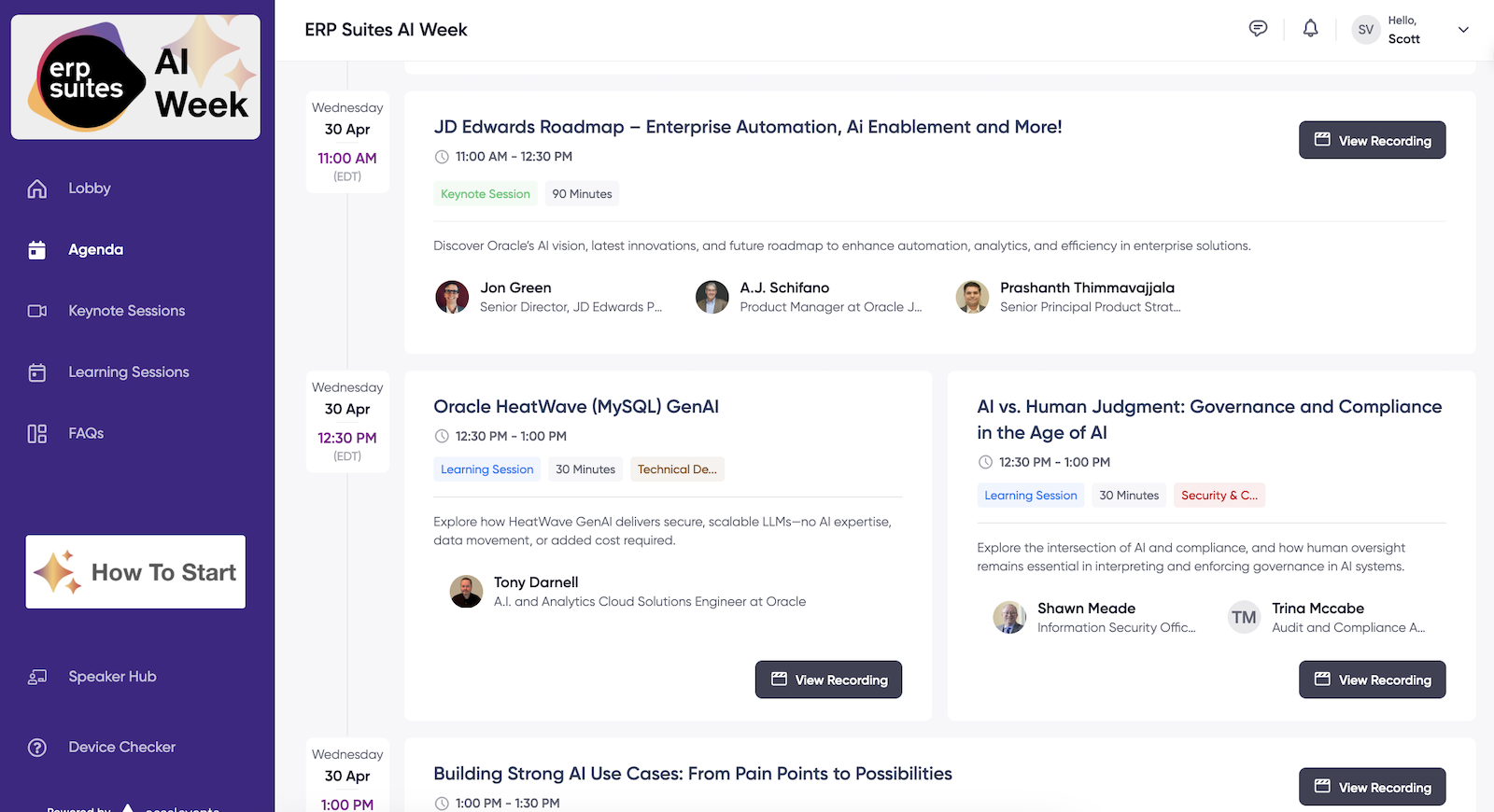This screenshot has height=812, width=1494.
Task: Click the FAQs layout icon
Action: [37, 434]
